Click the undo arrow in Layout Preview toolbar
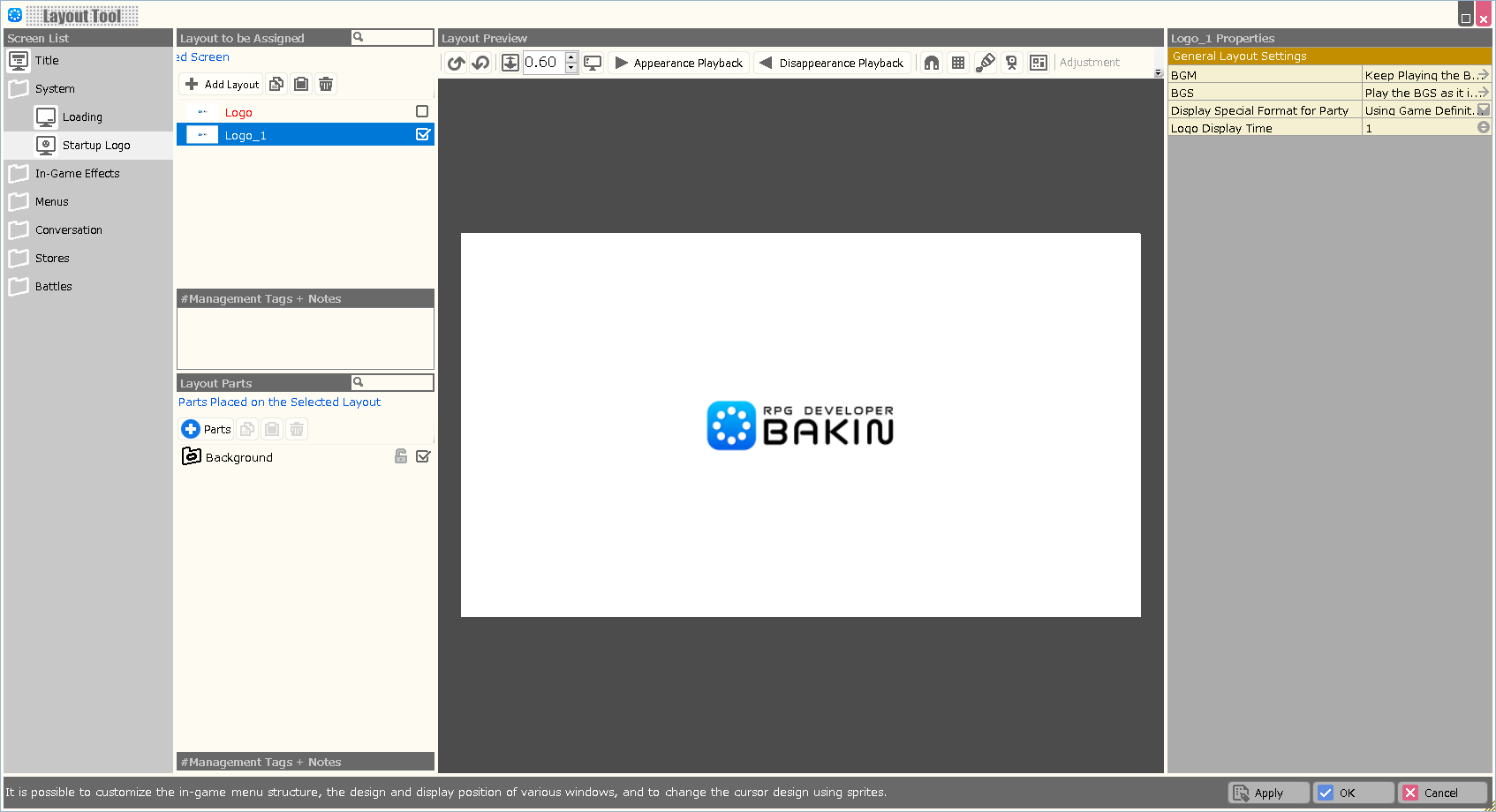 point(456,63)
